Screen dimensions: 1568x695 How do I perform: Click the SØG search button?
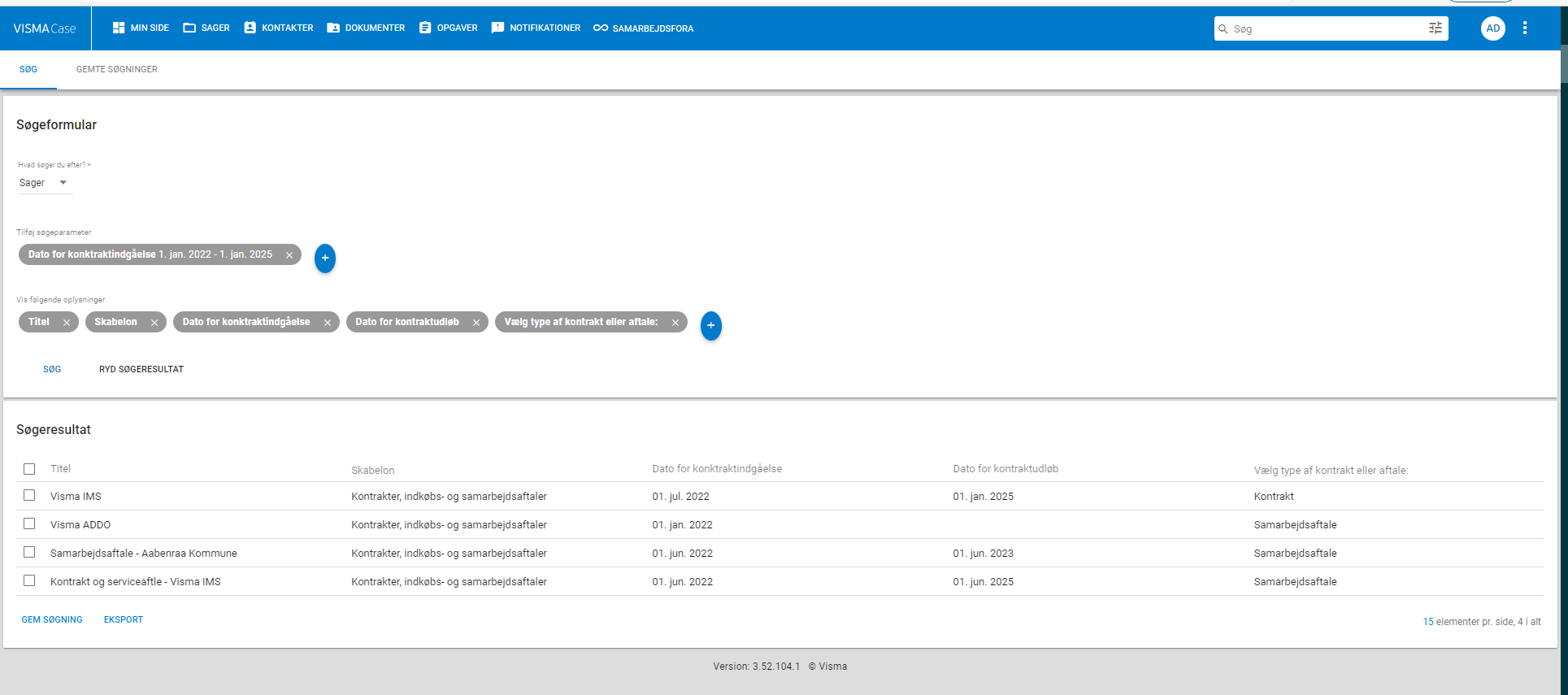tap(52, 369)
